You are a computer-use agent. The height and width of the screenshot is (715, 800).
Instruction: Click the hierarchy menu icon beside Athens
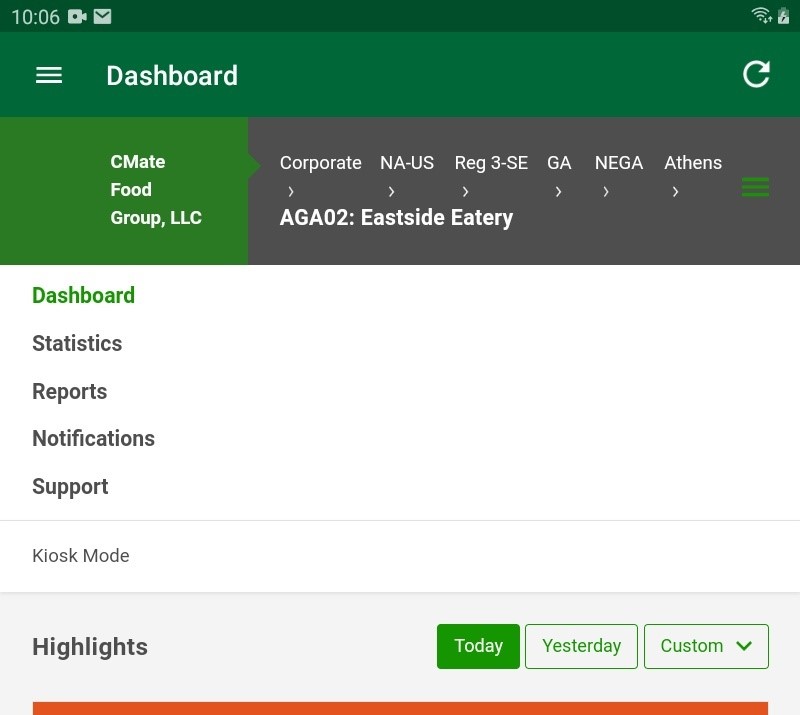(755, 187)
